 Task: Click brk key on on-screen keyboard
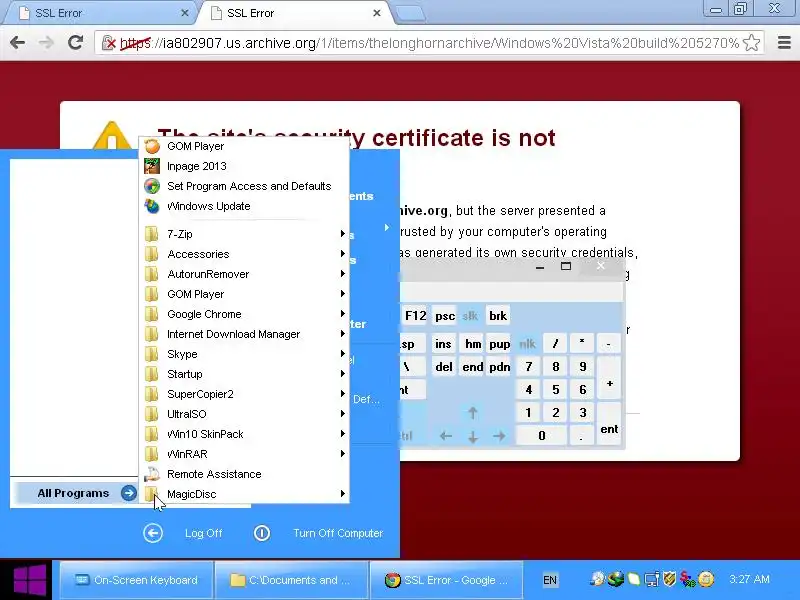coord(498,316)
